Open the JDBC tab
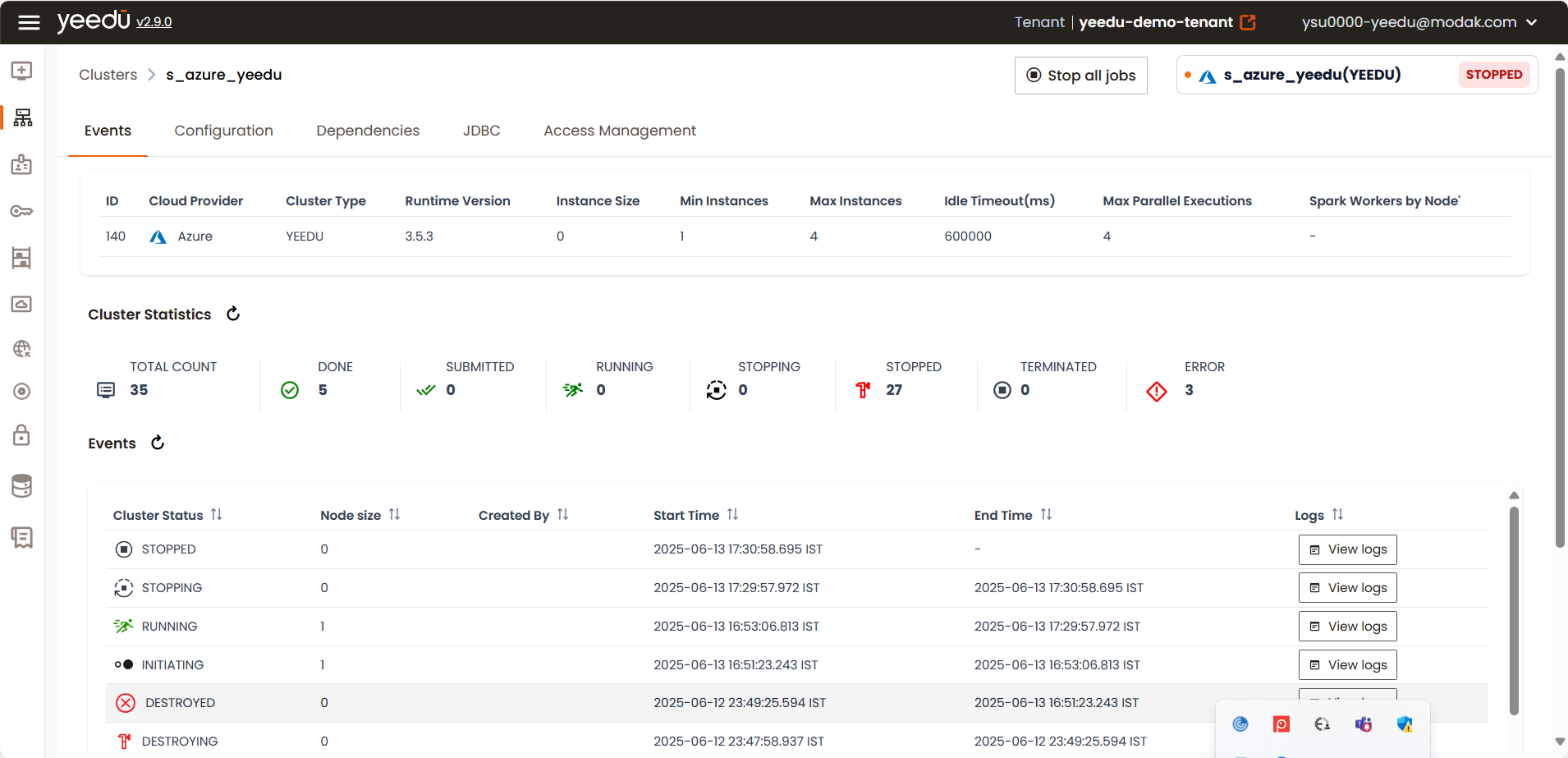Image resolution: width=1568 pixels, height=758 pixels. pyautogui.click(x=482, y=131)
